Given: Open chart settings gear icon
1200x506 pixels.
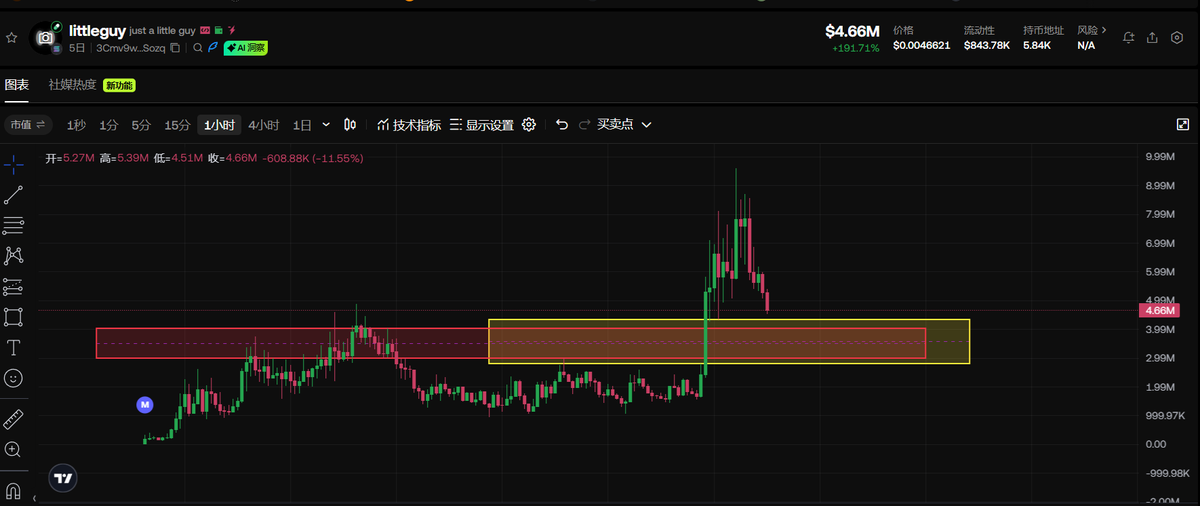Looking at the screenshot, I should (x=529, y=125).
